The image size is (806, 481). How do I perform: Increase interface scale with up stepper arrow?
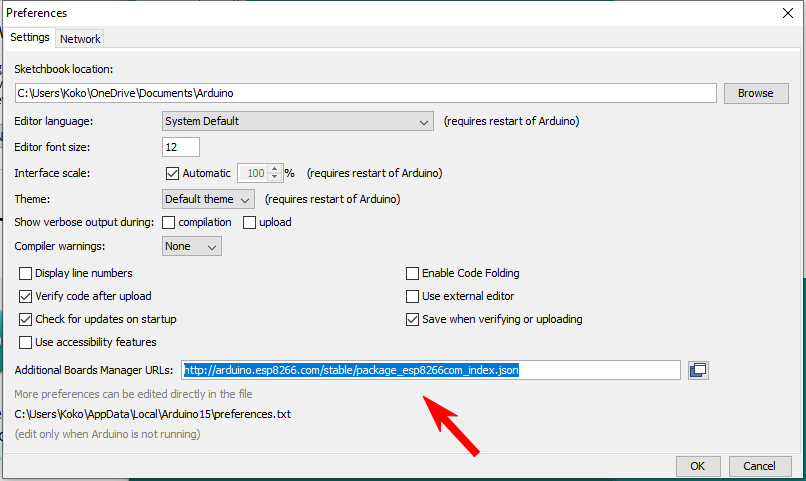(x=274, y=169)
